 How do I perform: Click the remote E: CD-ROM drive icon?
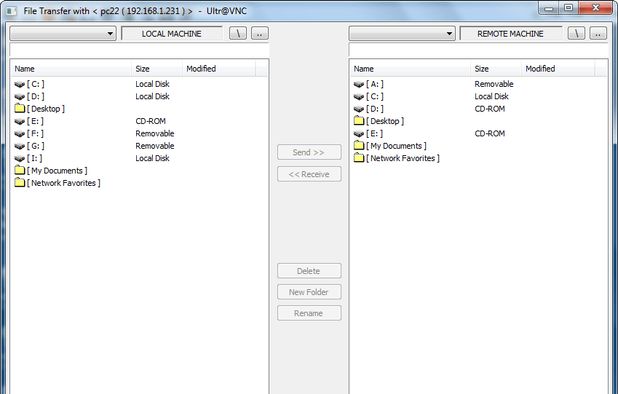(359, 134)
